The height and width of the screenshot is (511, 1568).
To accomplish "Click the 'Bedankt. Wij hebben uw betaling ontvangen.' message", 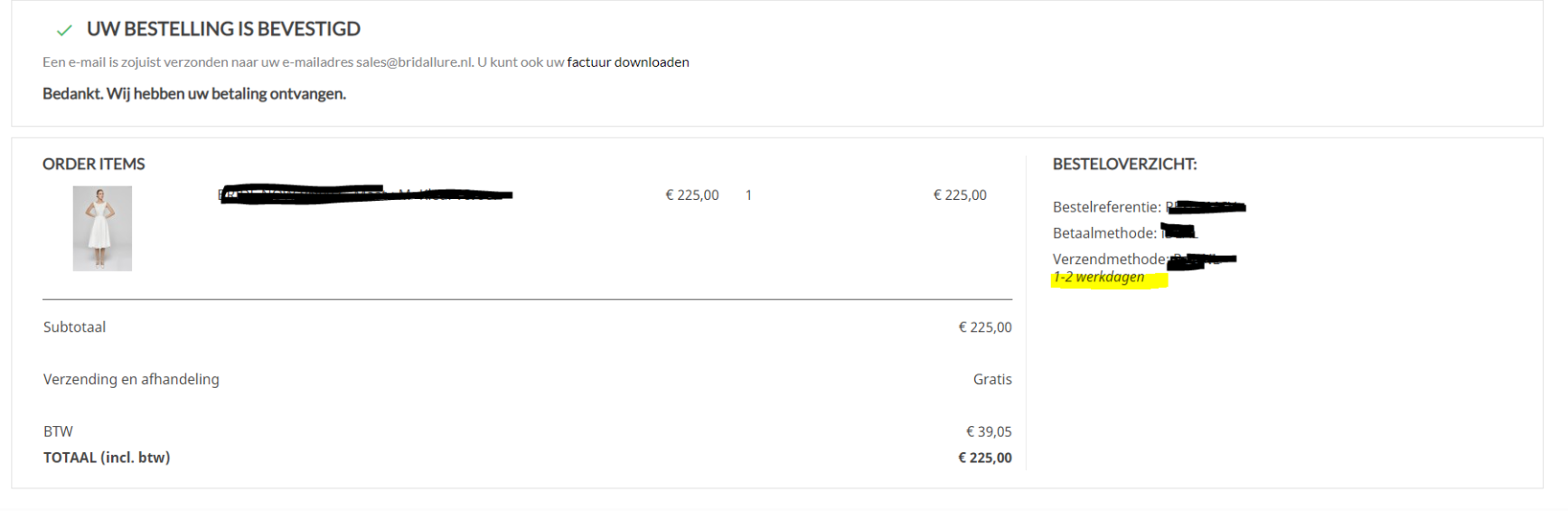I will (194, 94).
